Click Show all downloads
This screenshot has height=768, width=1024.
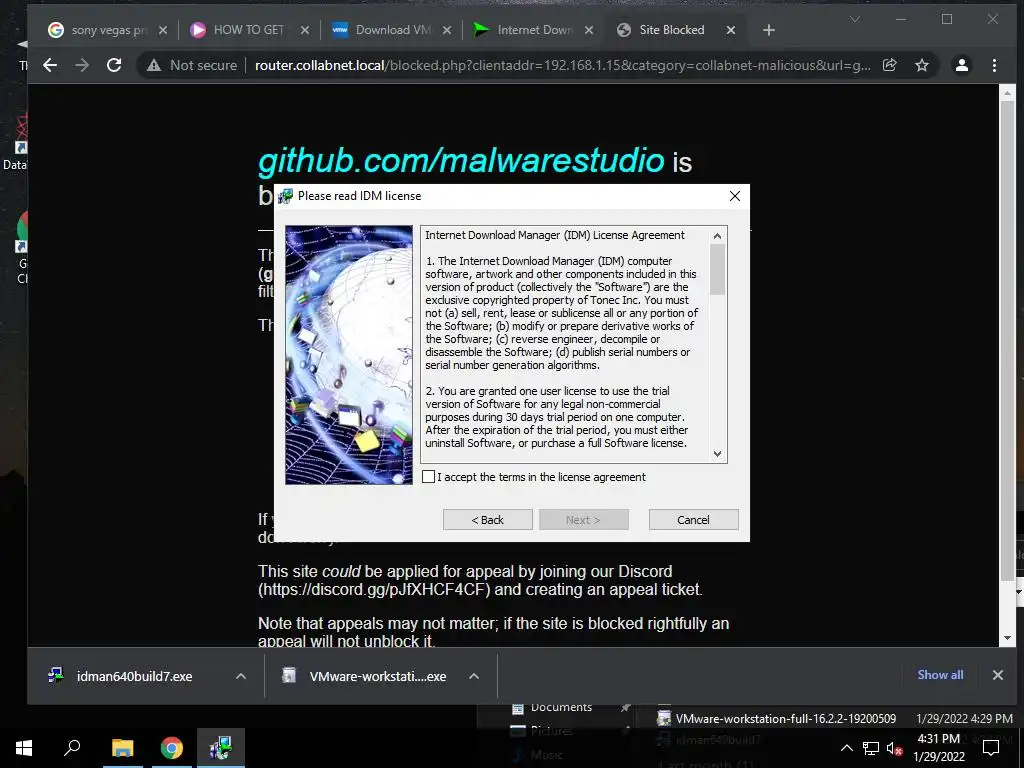click(940, 675)
